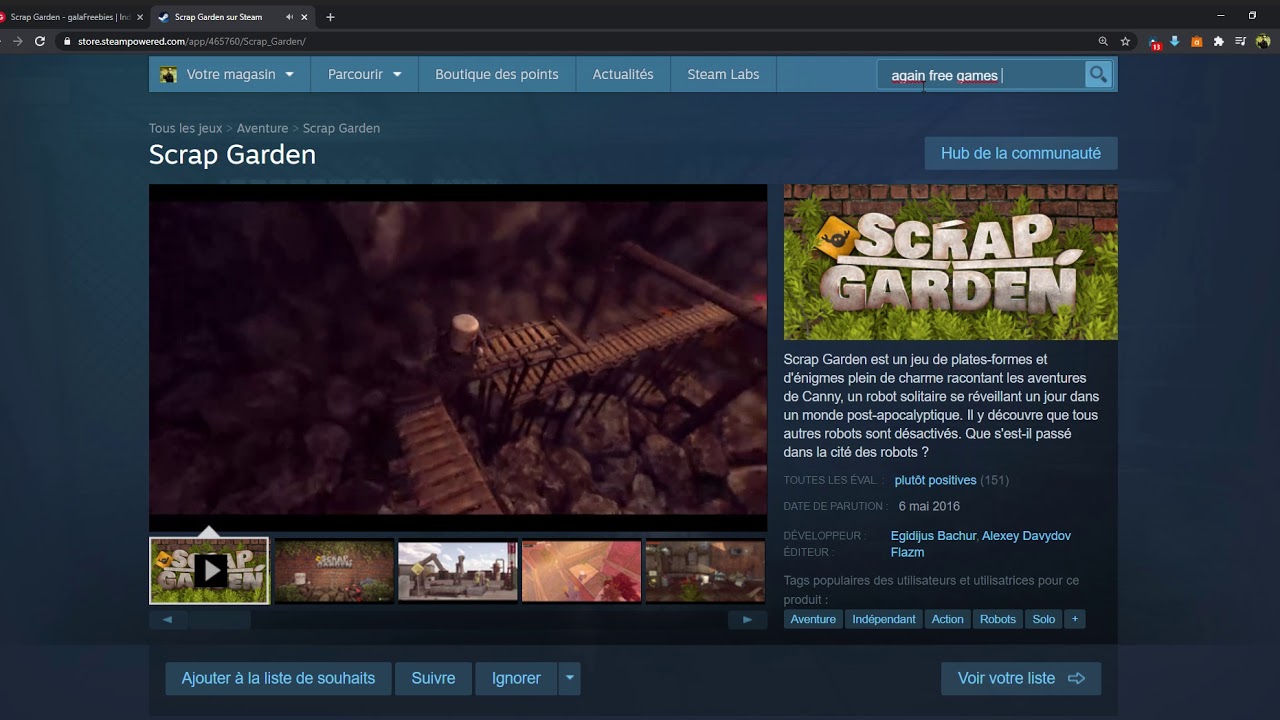Click the Steam search input field
The image size is (1280, 720).
coord(981,75)
